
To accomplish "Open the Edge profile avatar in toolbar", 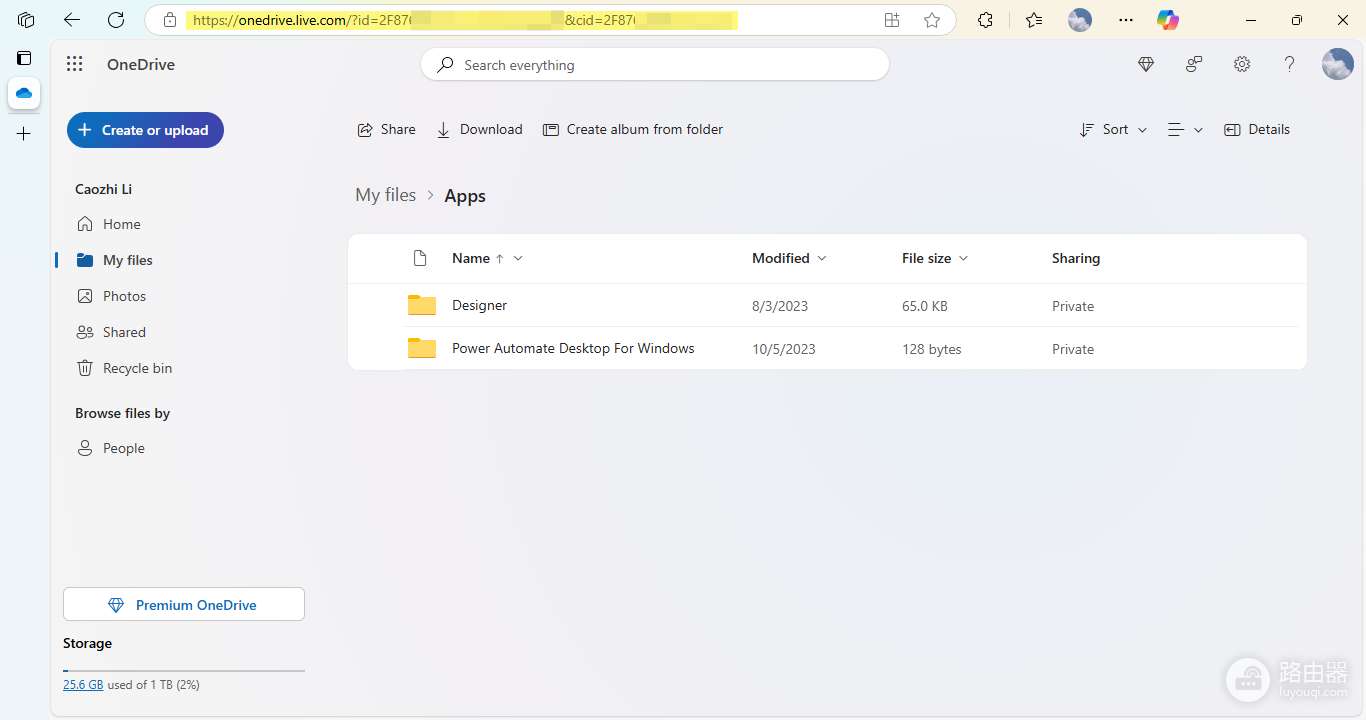I will tap(1080, 20).
